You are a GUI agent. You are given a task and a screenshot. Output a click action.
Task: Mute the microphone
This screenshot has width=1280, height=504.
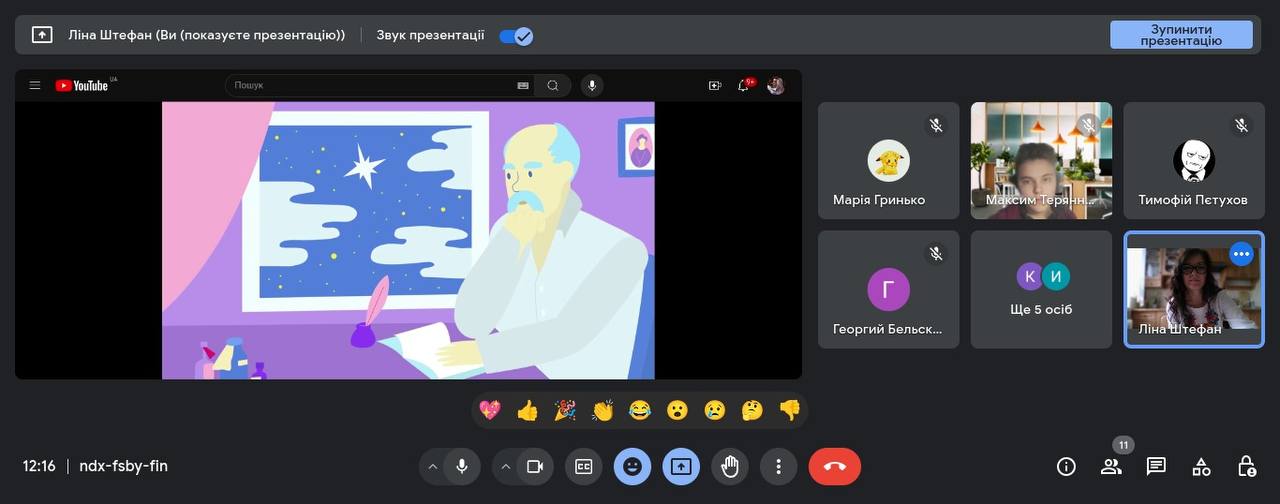pos(461,466)
